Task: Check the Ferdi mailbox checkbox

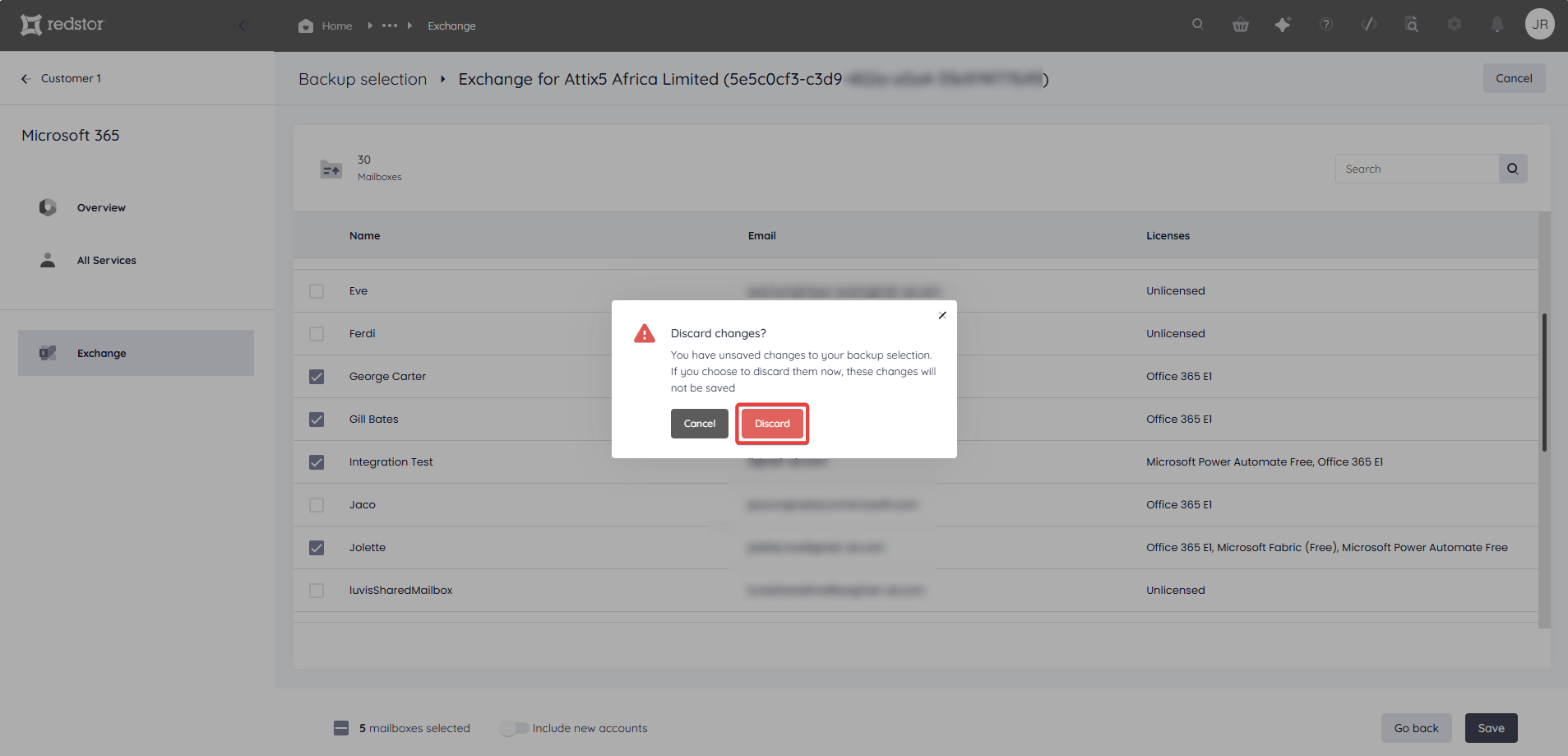Action: (317, 334)
